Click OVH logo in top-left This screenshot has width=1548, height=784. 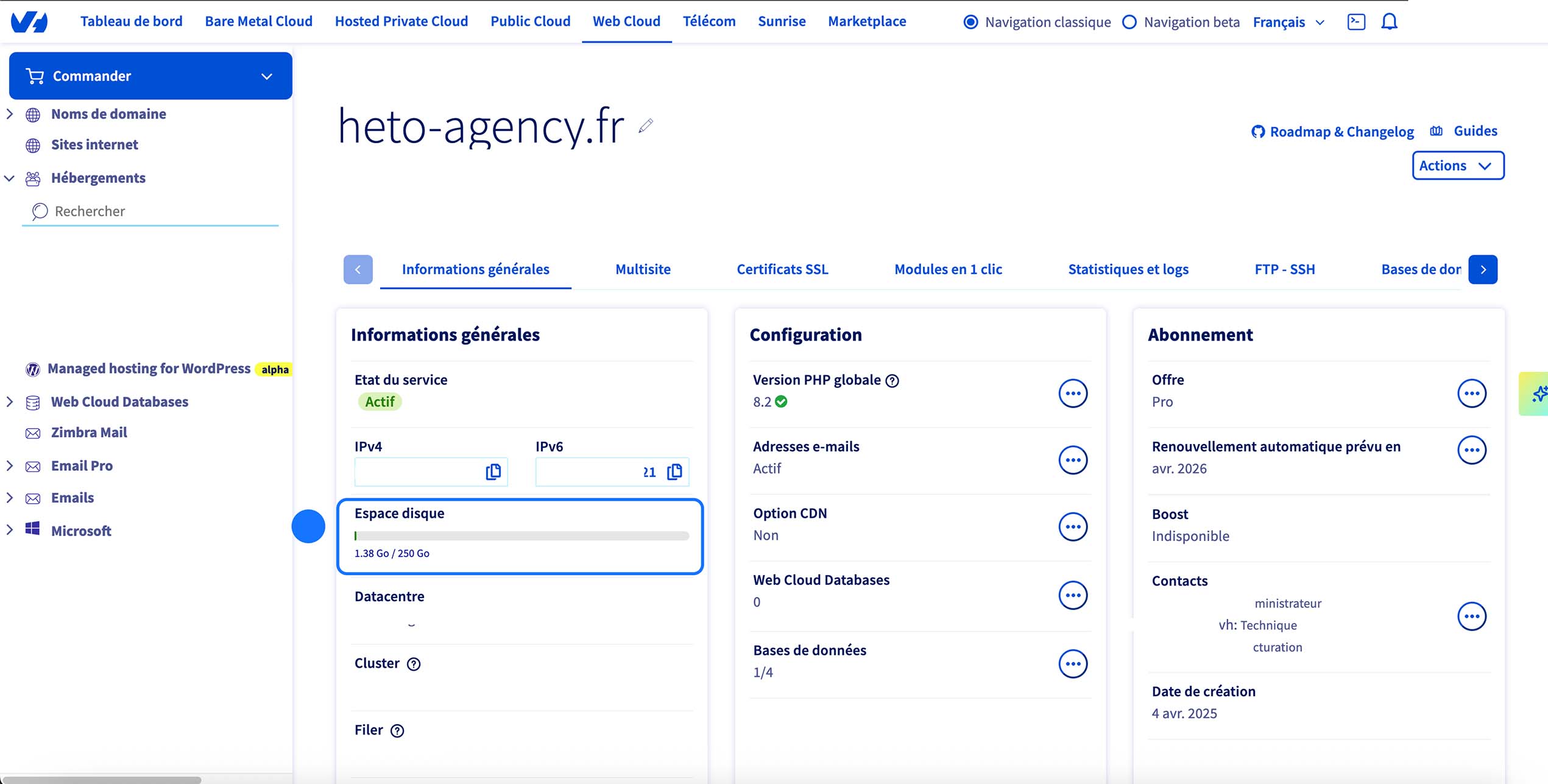[29, 22]
